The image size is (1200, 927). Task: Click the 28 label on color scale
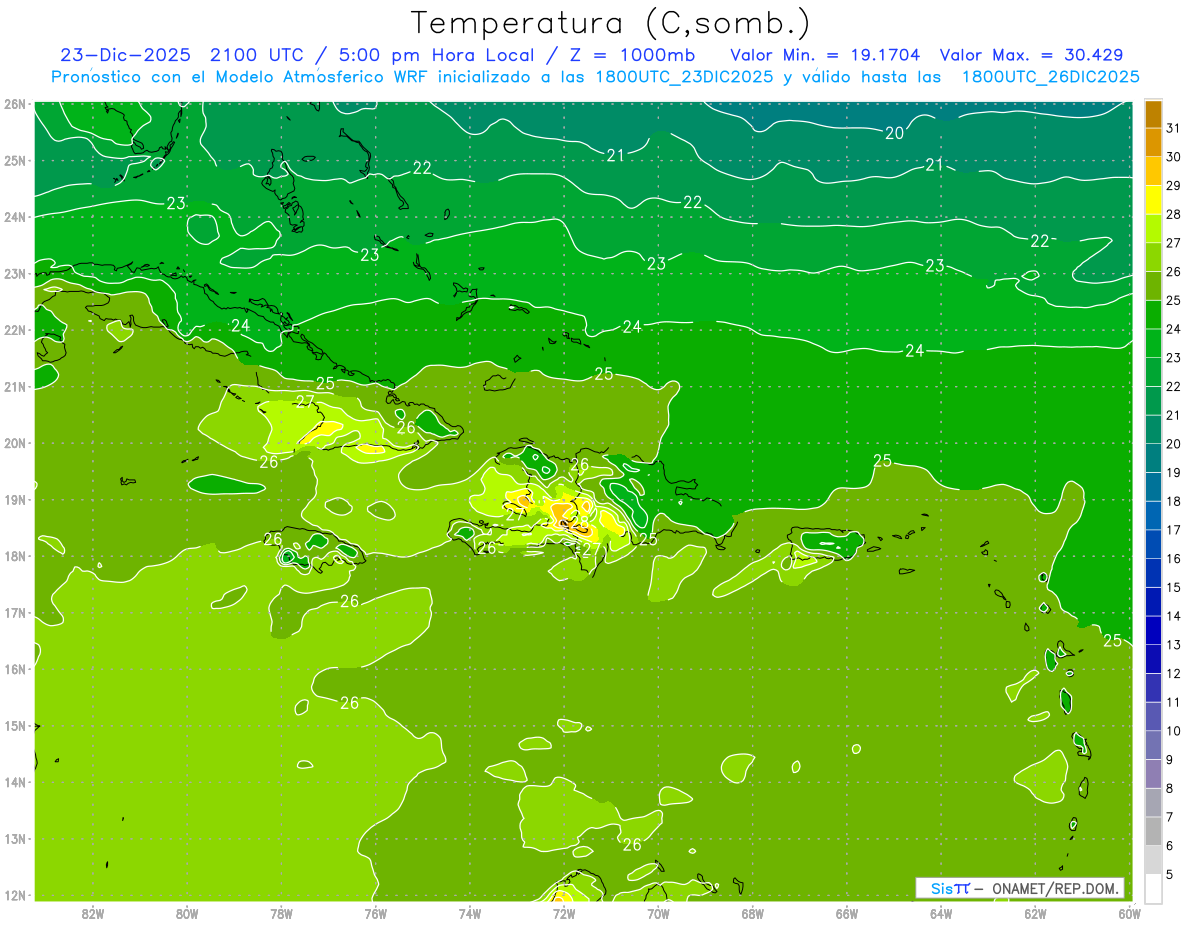point(1173,214)
